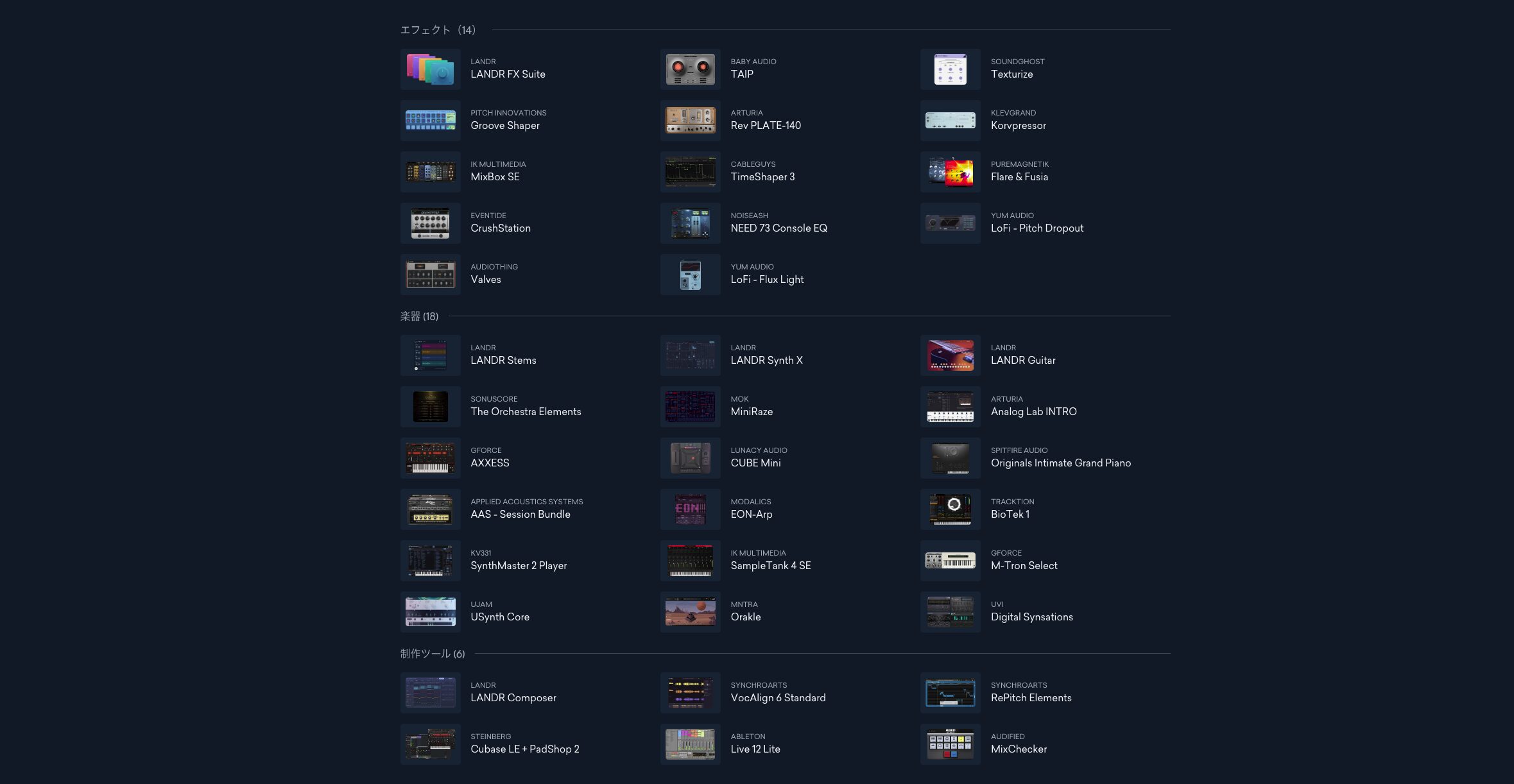This screenshot has height=784, width=1514.
Task: Click the "SynthMaster 2 Player" title
Action: point(519,566)
